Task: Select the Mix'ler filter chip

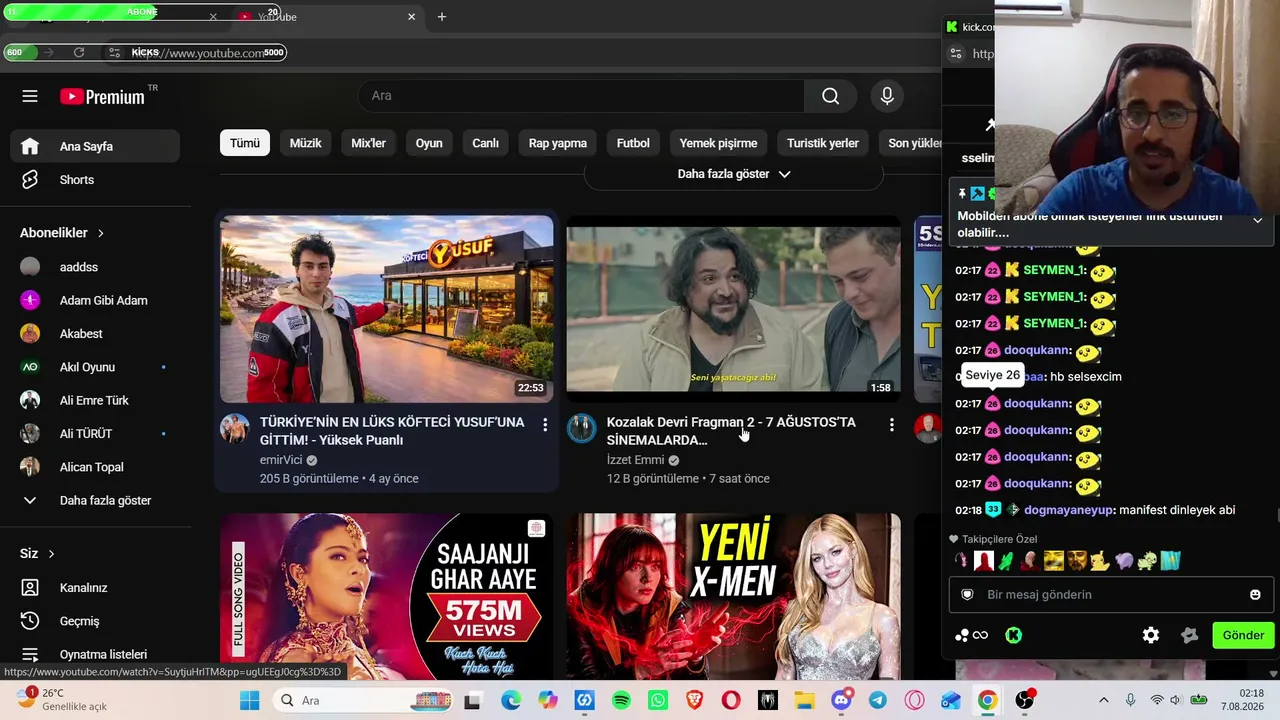Action: (x=368, y=143)
